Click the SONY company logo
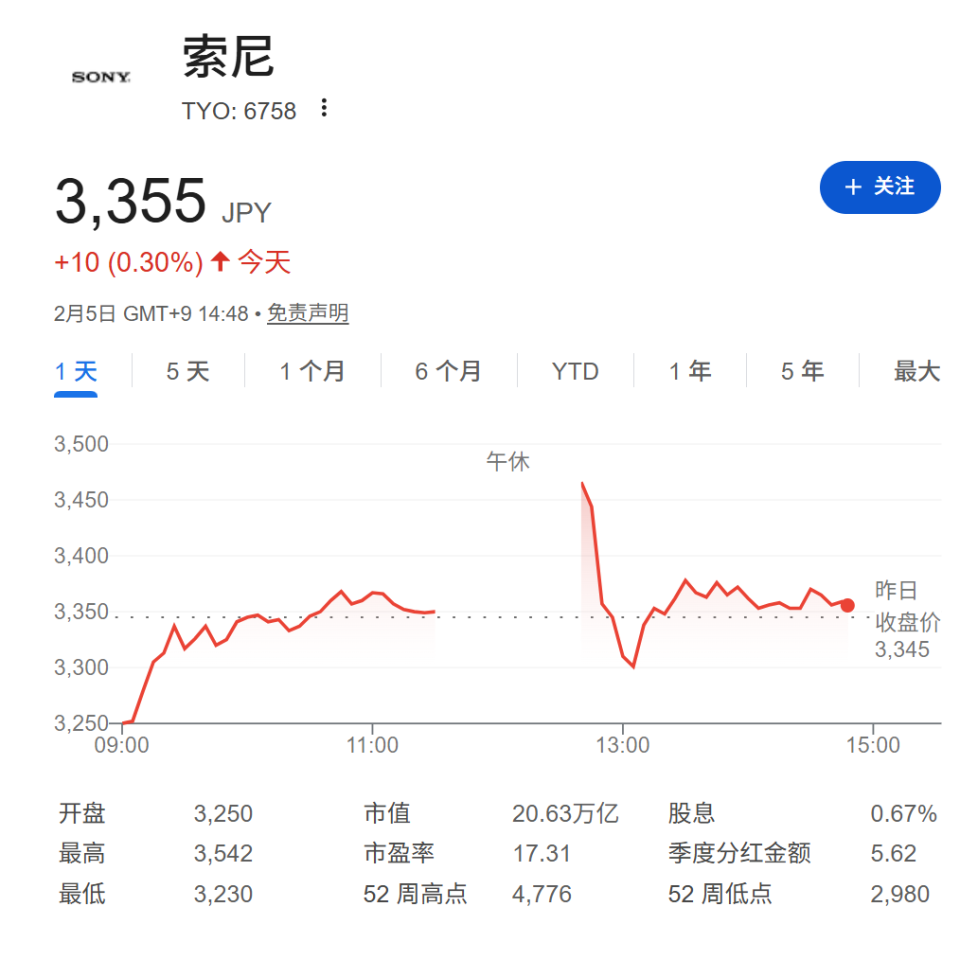The image size is (960, 960). pyautogui.click(x=99, y=76)
